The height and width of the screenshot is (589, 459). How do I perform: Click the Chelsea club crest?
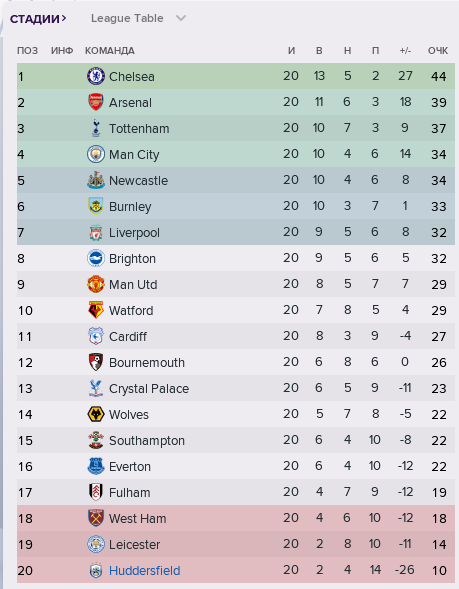pos(96,76)
